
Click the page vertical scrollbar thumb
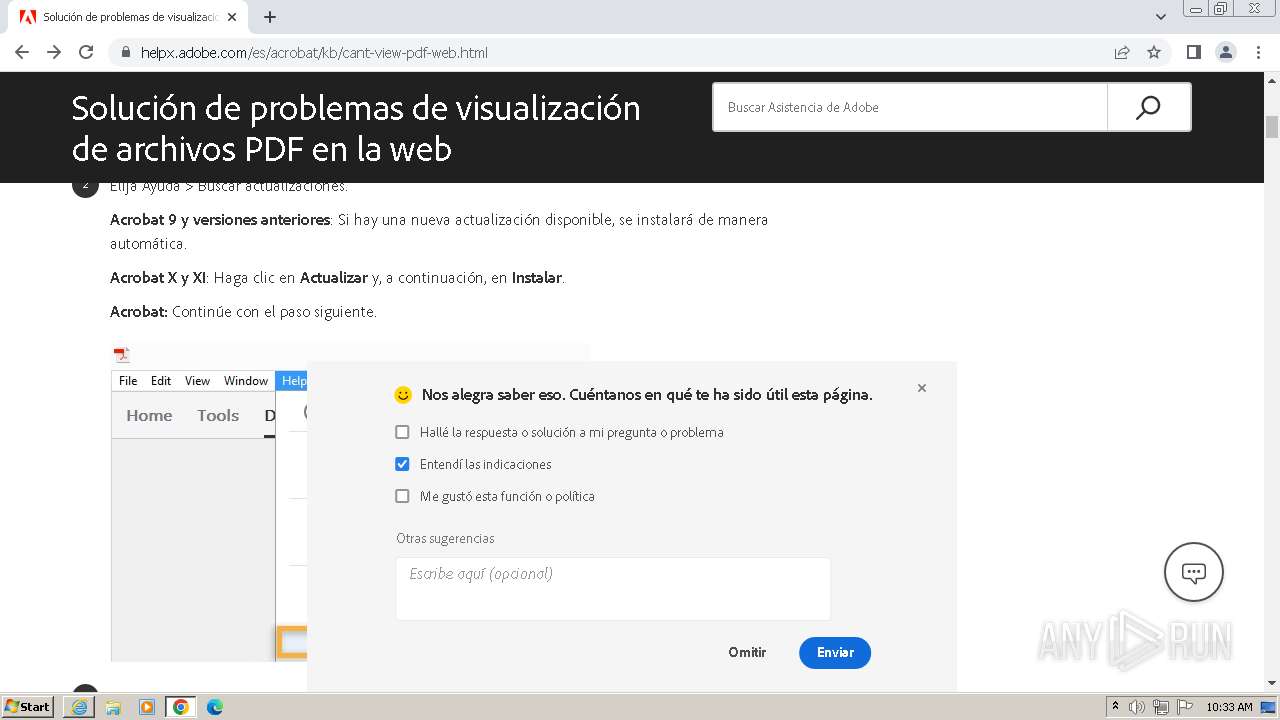coord(1272,127)
